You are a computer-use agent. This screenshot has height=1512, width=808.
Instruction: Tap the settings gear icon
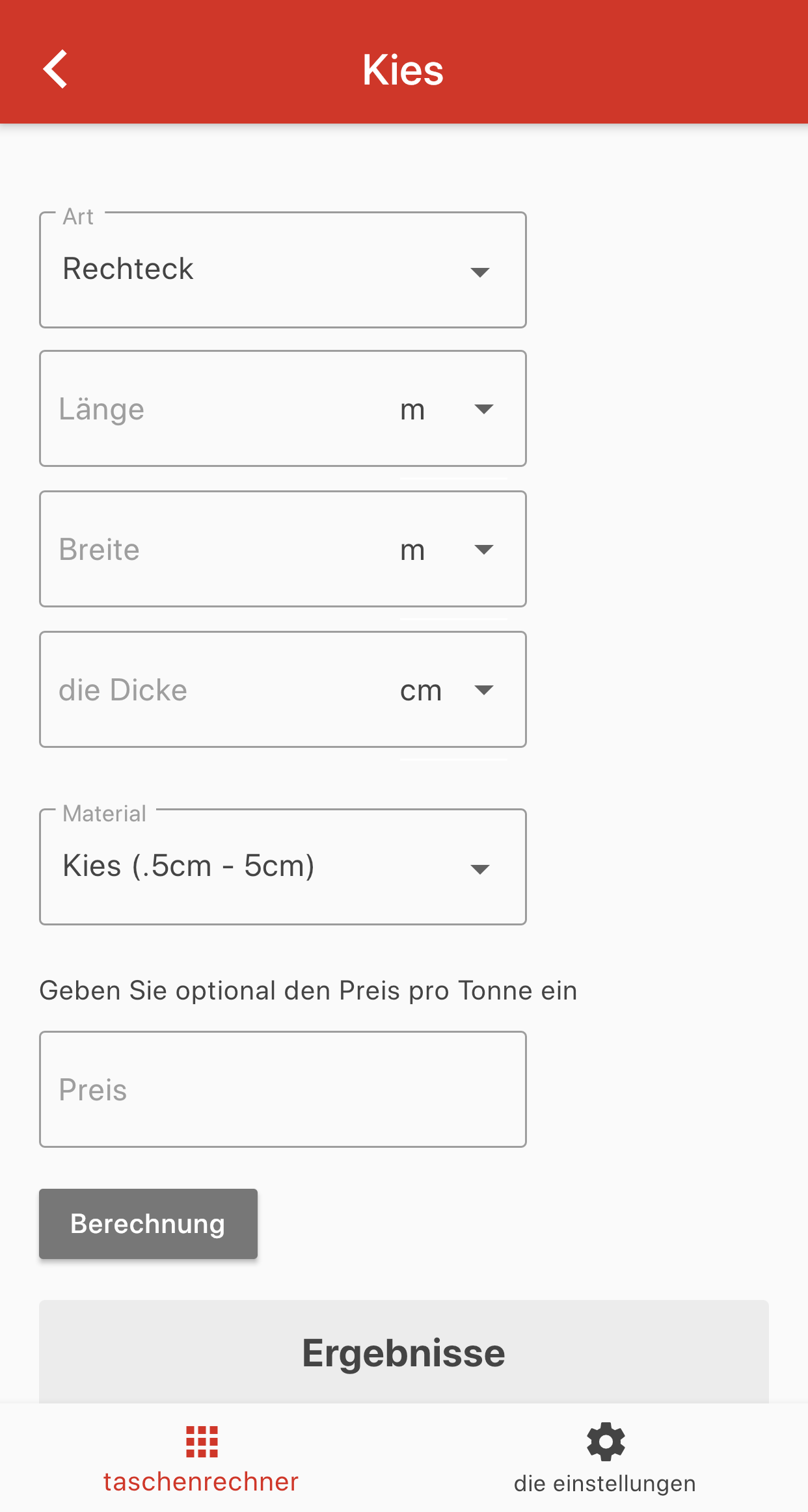point(606,1442)
